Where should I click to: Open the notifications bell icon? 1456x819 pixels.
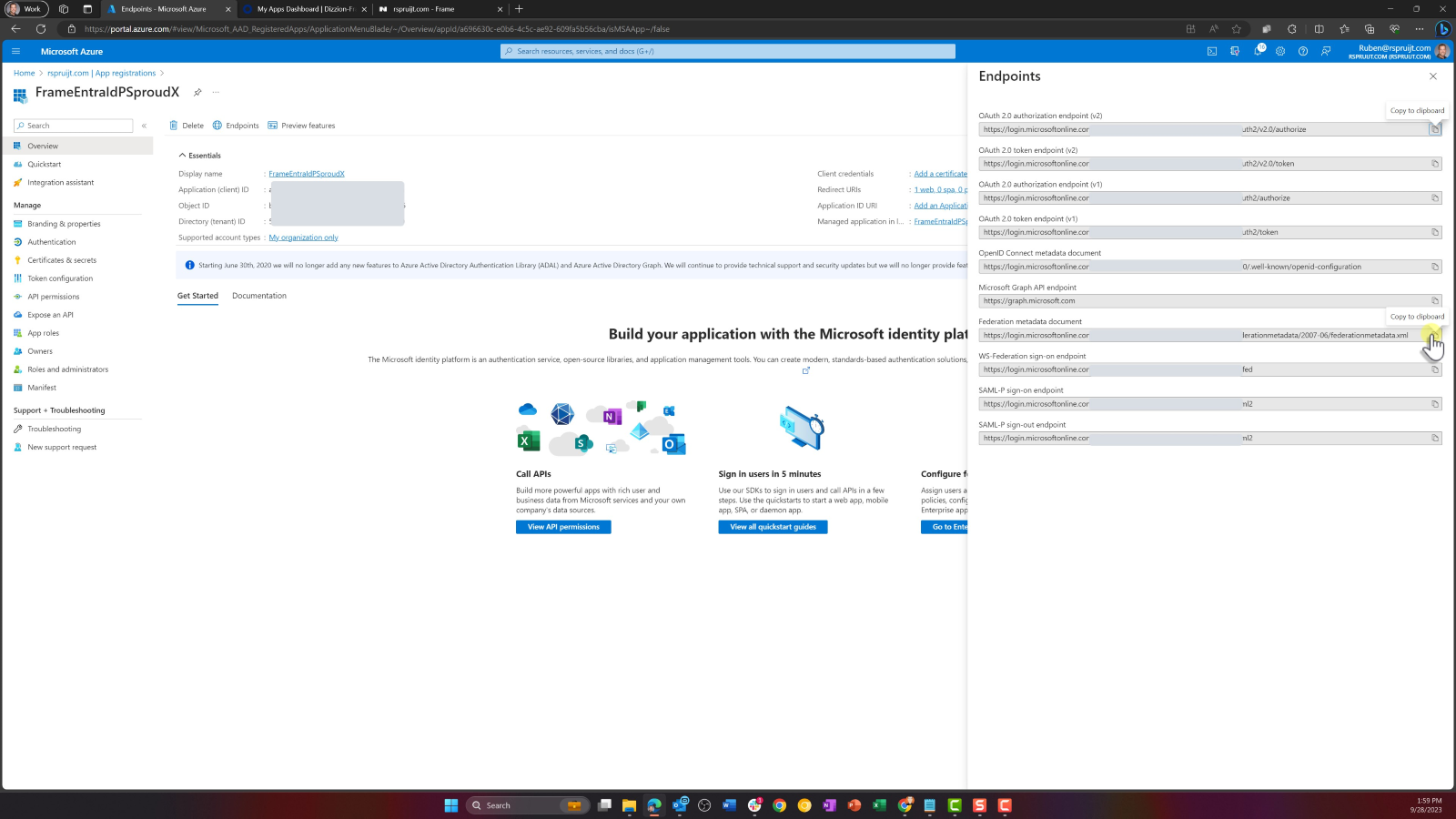click(1258, 52)
